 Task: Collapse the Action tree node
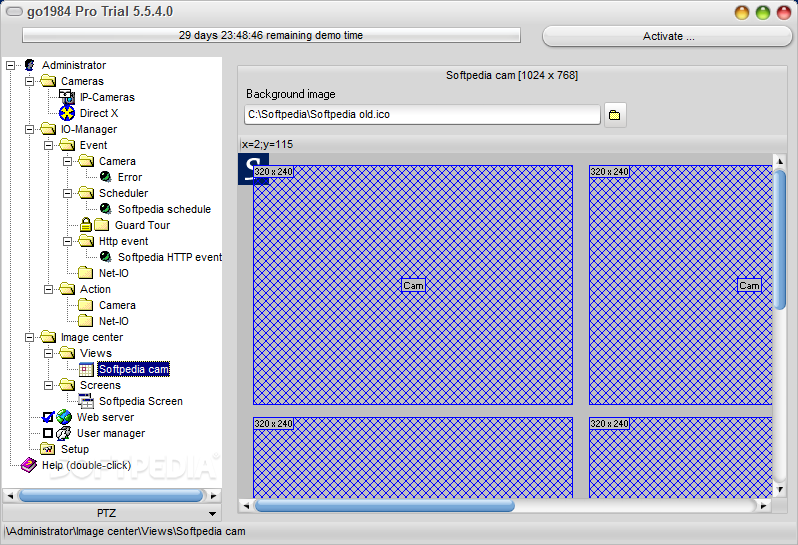[x=48, y=289]
